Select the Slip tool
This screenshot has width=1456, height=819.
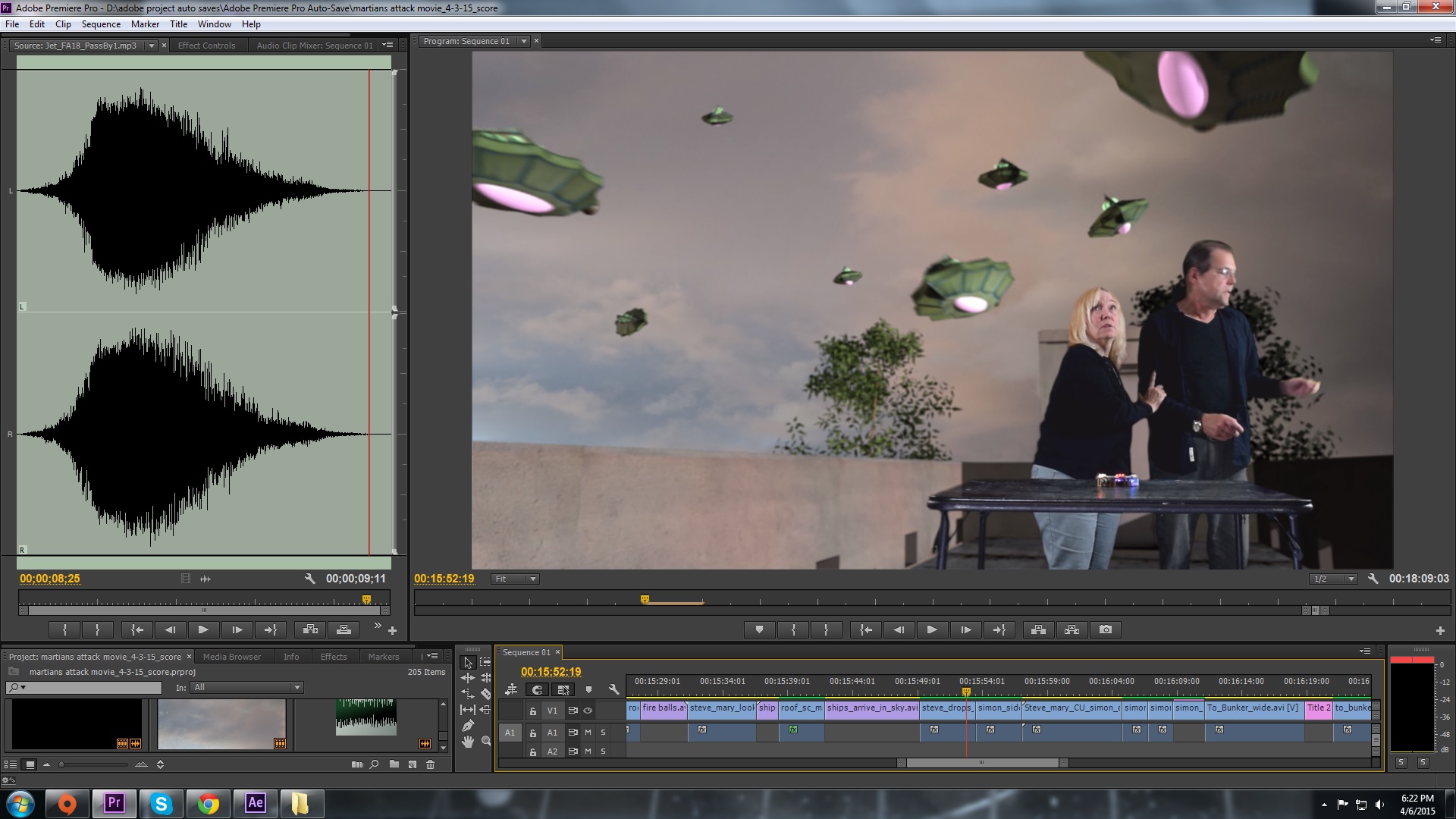coord(468,710)
